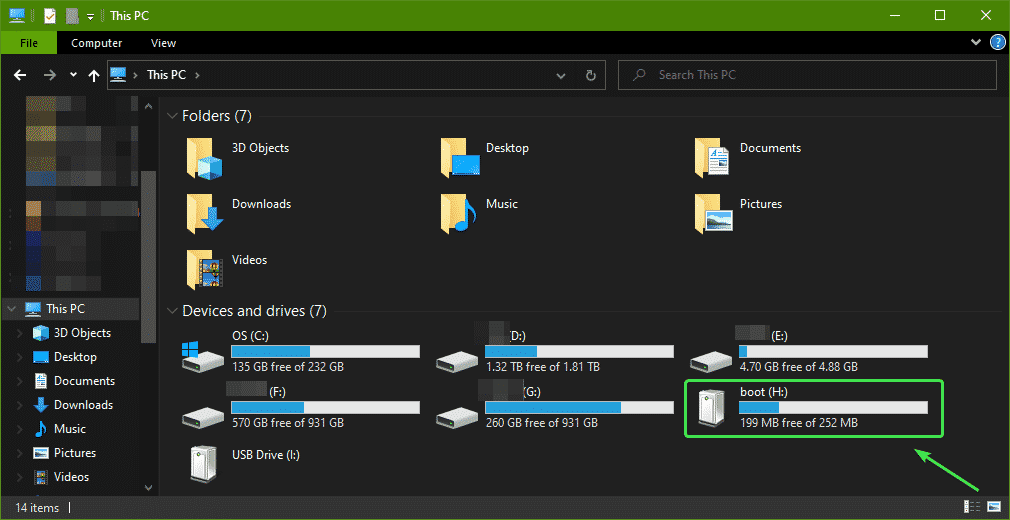Select Documents in the navigation pane
The image size is (1010, 520).
click(84, 381)
